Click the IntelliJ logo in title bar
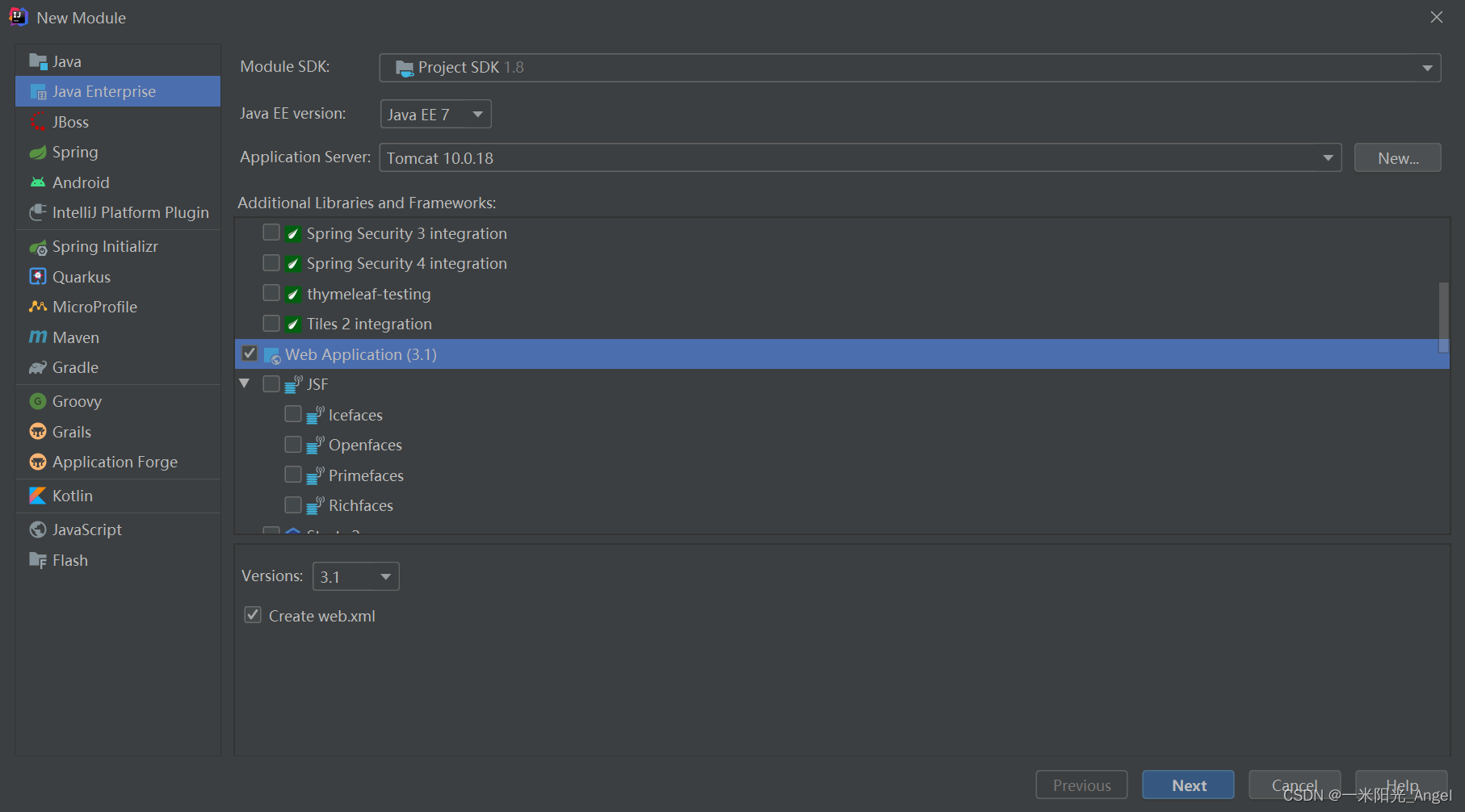This screenshot has width=1465, height=812. tap(18, 17)
